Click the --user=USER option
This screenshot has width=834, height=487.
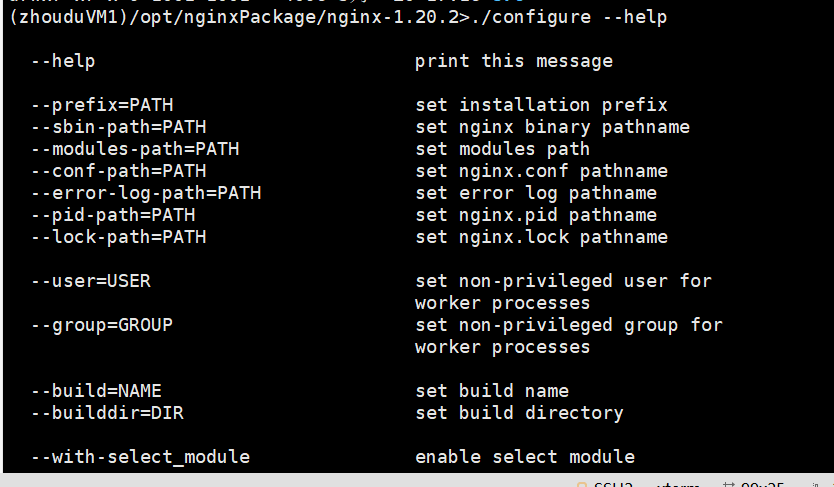[90, 281]
